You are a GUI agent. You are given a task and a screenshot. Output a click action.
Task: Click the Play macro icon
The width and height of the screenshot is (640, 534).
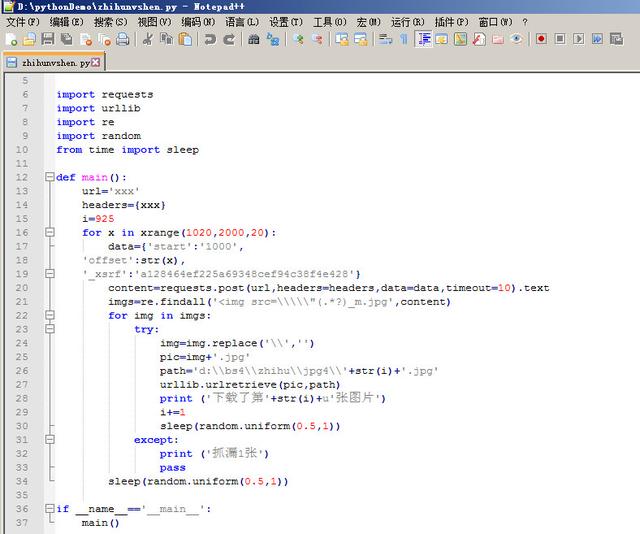click(578, 39)
